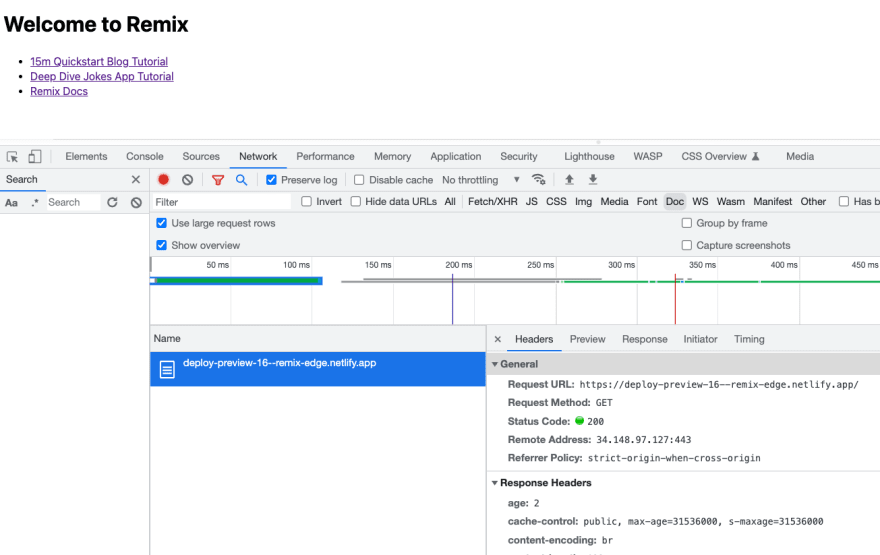This screenshot has height=555, width=880.
Task: Export HAR file with download arrow
Action: tap(593, 180)
